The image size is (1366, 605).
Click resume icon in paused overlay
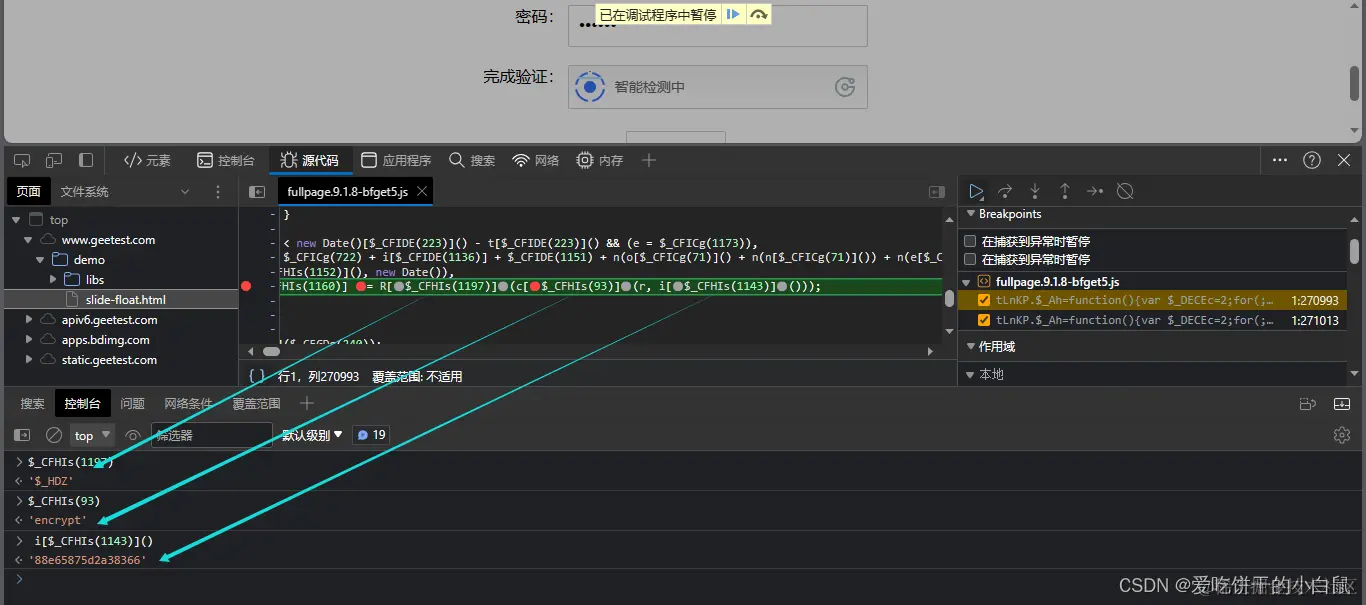tap(733, 14)
